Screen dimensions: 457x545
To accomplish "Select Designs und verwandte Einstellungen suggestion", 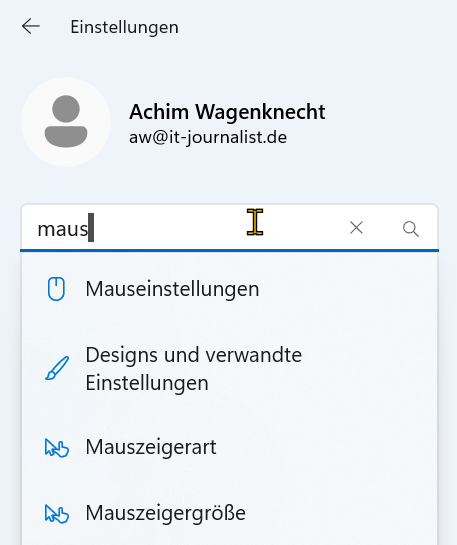I will point(229,368).
